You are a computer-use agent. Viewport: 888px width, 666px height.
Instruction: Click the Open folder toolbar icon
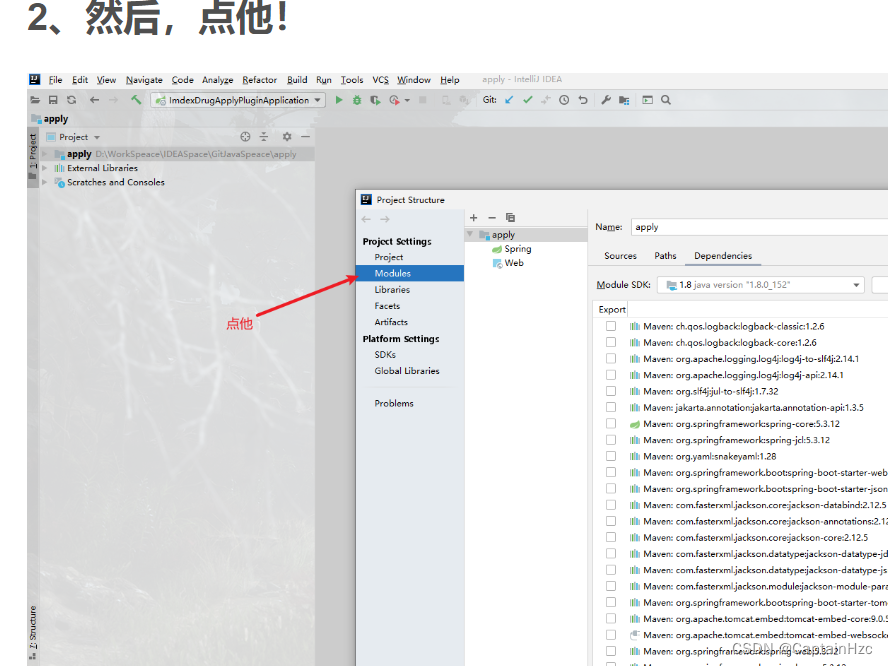[35, 100]
